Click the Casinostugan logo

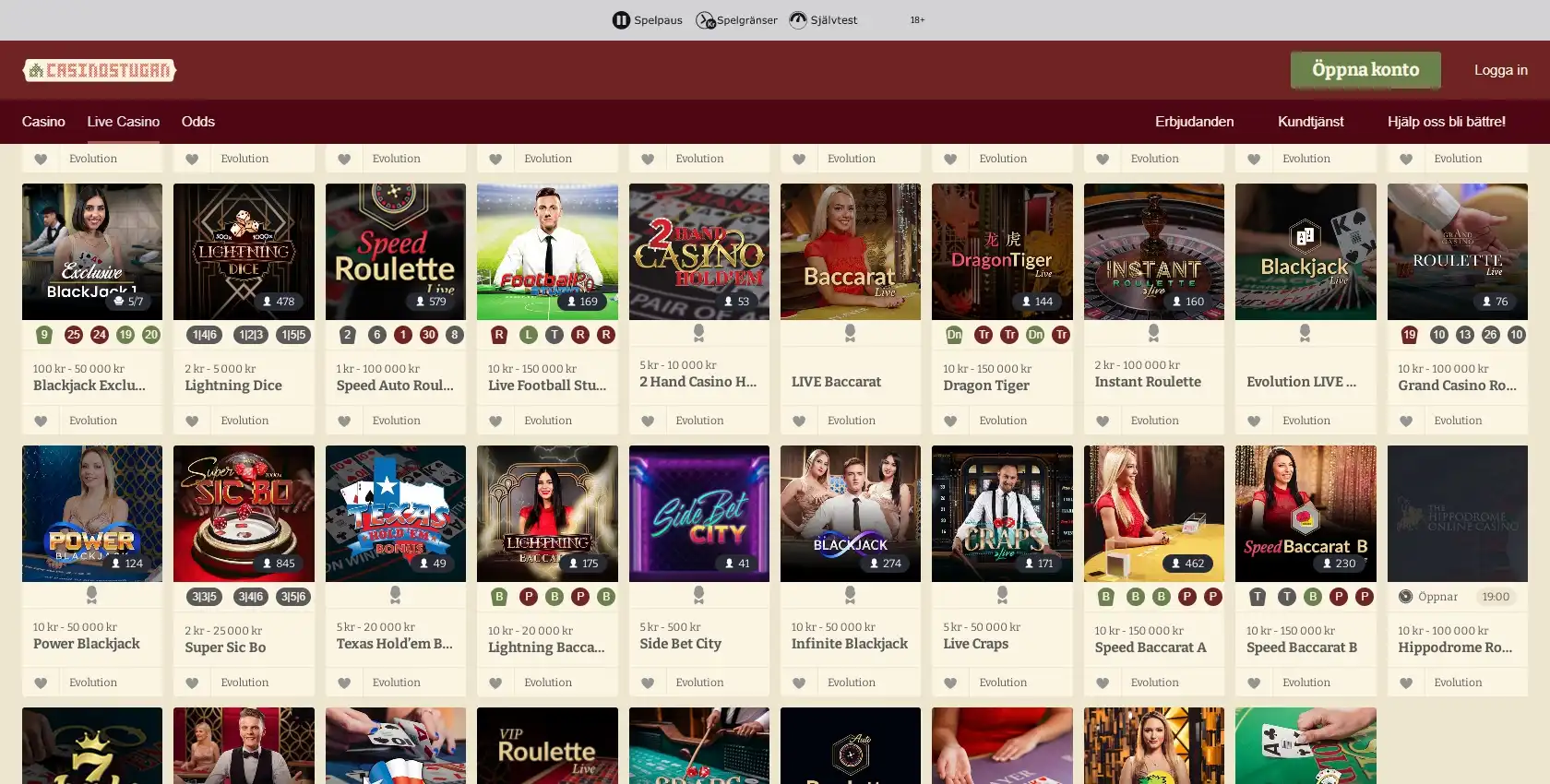point(100,70)
